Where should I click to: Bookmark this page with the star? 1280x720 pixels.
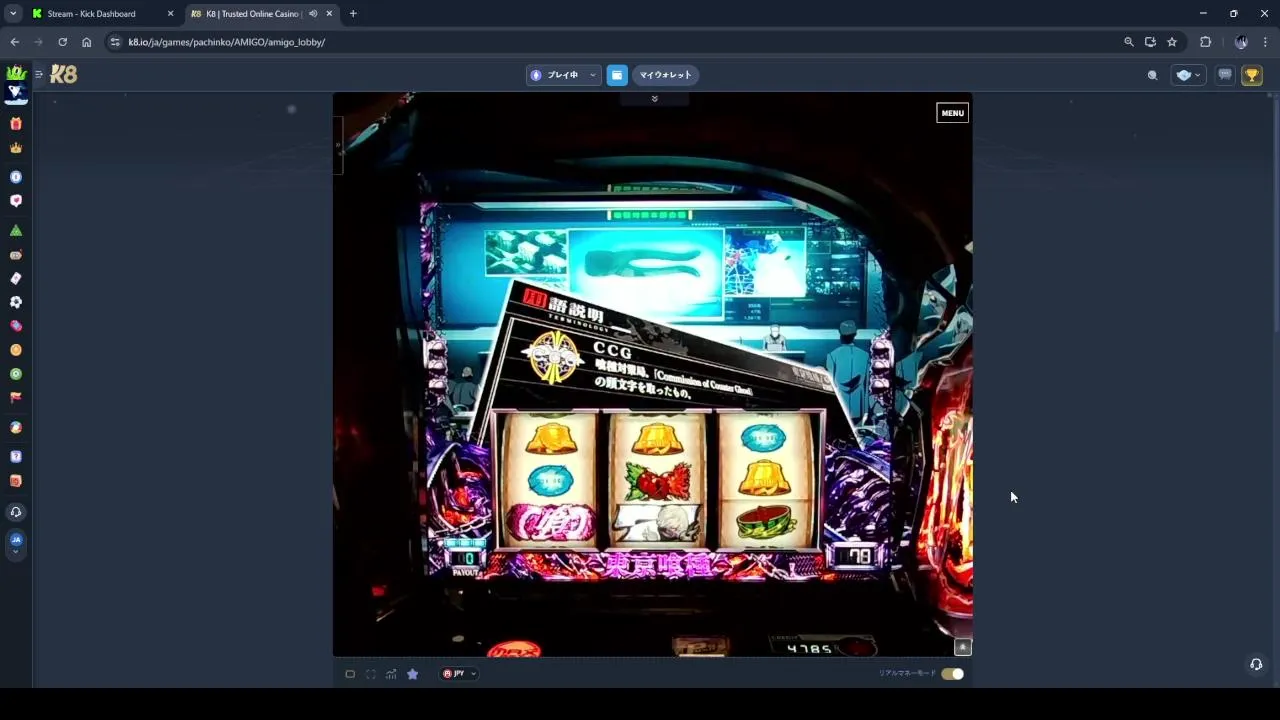1172,42
